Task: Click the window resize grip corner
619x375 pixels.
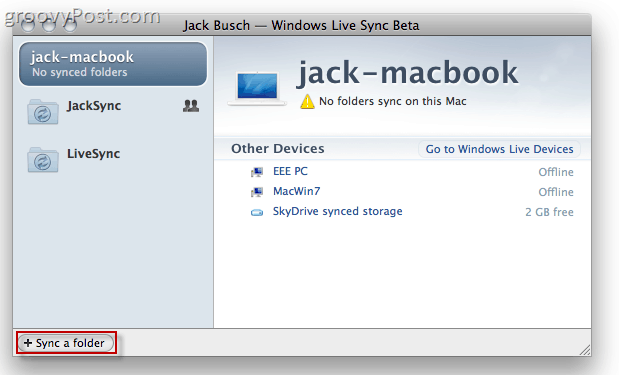Action: 585,350
